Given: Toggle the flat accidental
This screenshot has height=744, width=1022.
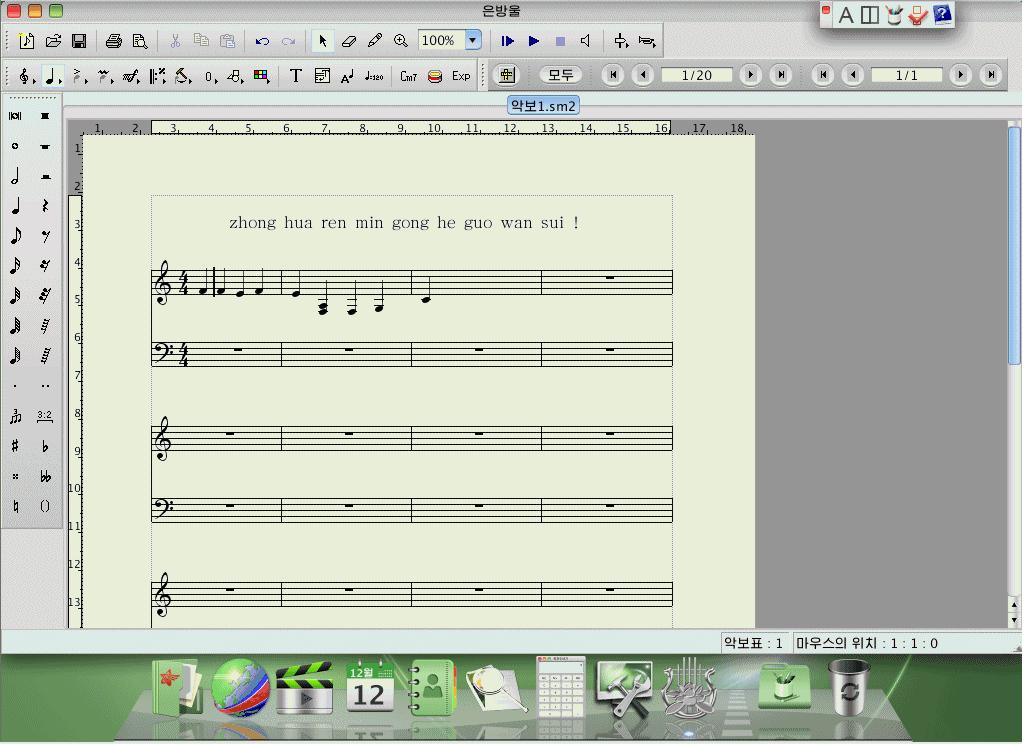Looking at the screenshot, I should [x=45, y=446].
